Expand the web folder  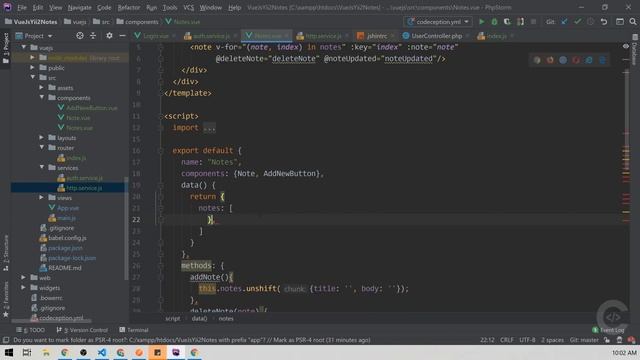click(x=24, y=278)
